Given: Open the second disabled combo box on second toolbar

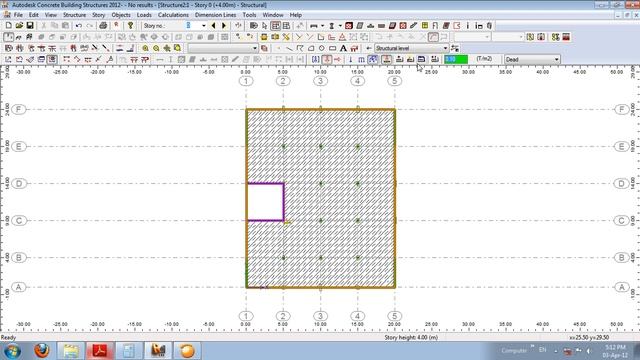Looking at the screenshot, I should click(x=507, y=37).
